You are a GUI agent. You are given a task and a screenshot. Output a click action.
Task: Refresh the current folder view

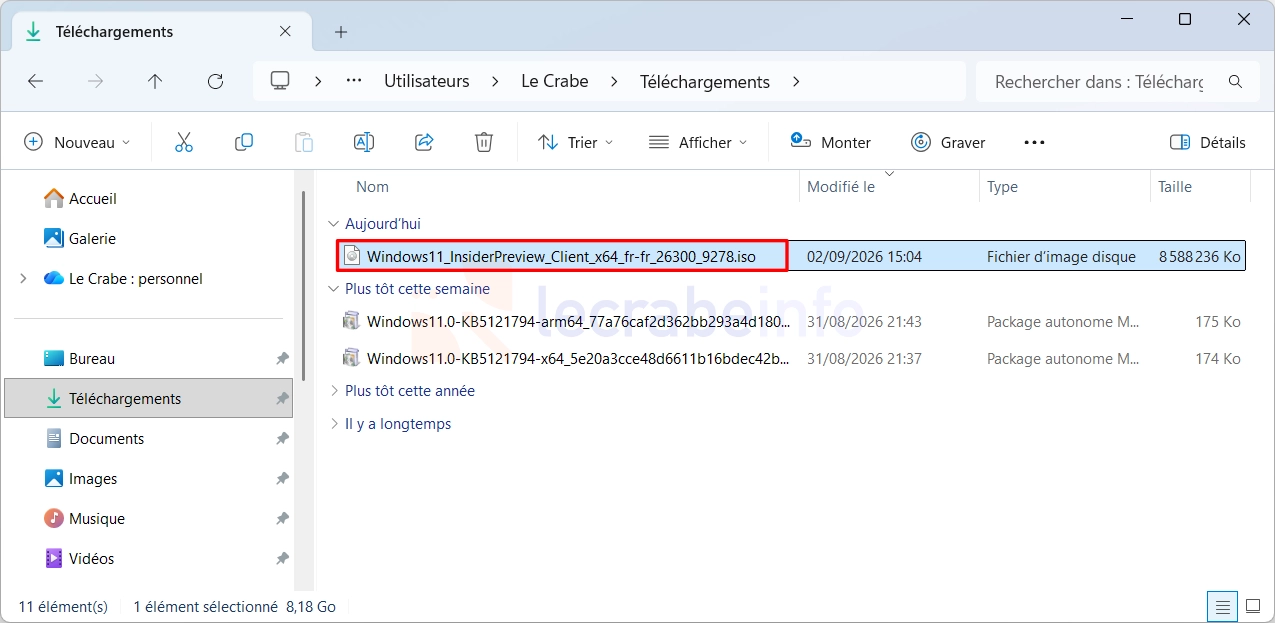coord(215,82)
